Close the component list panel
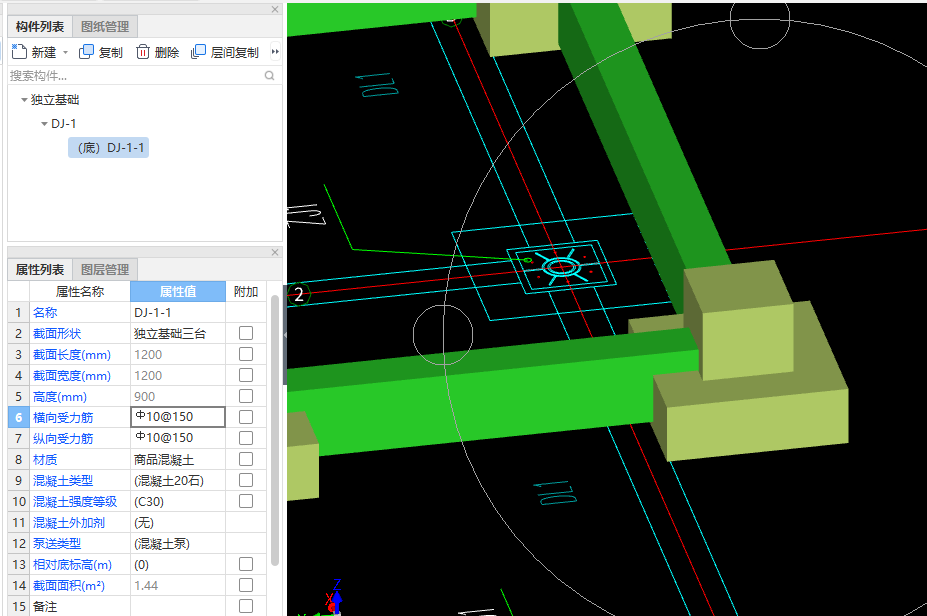The image size is (927, 616). 275,9
